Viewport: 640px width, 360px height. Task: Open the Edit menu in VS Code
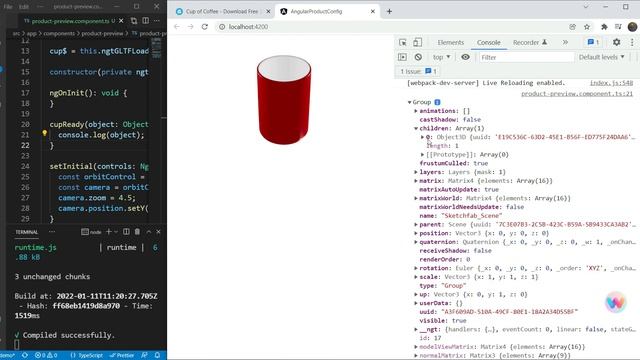point(24,7)
